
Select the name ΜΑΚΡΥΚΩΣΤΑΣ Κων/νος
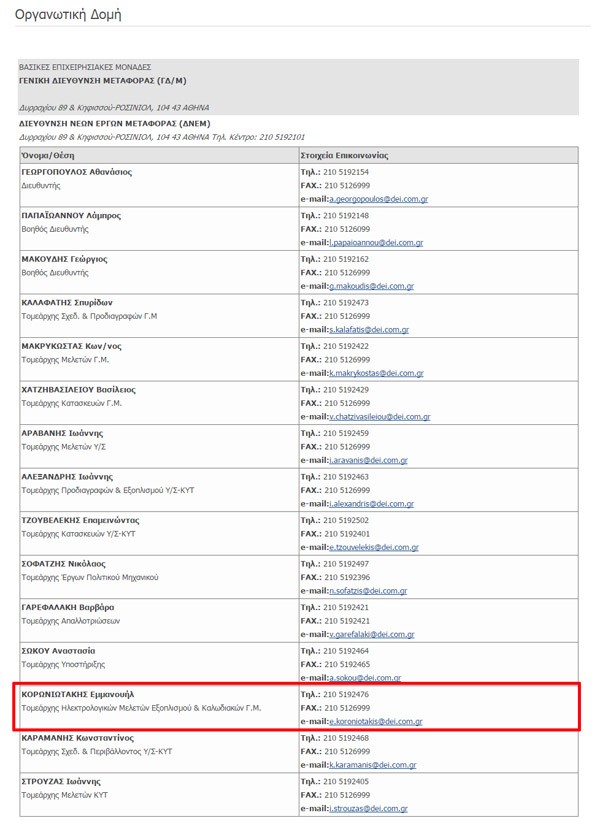click(71, 346)
